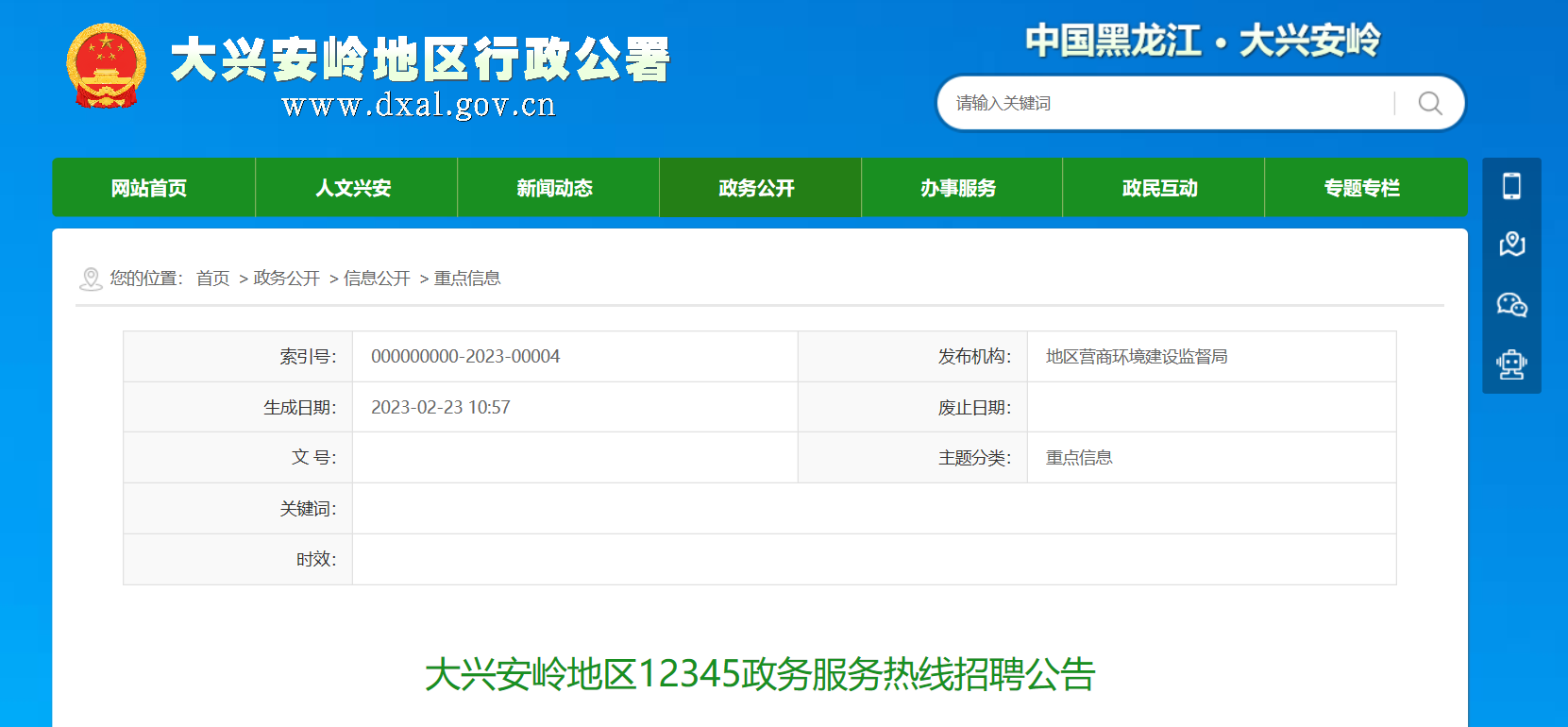Screen dimensions: 1568x727
Task: Open the 信息公开 breadcrumb link
Action: pos(377,279)
